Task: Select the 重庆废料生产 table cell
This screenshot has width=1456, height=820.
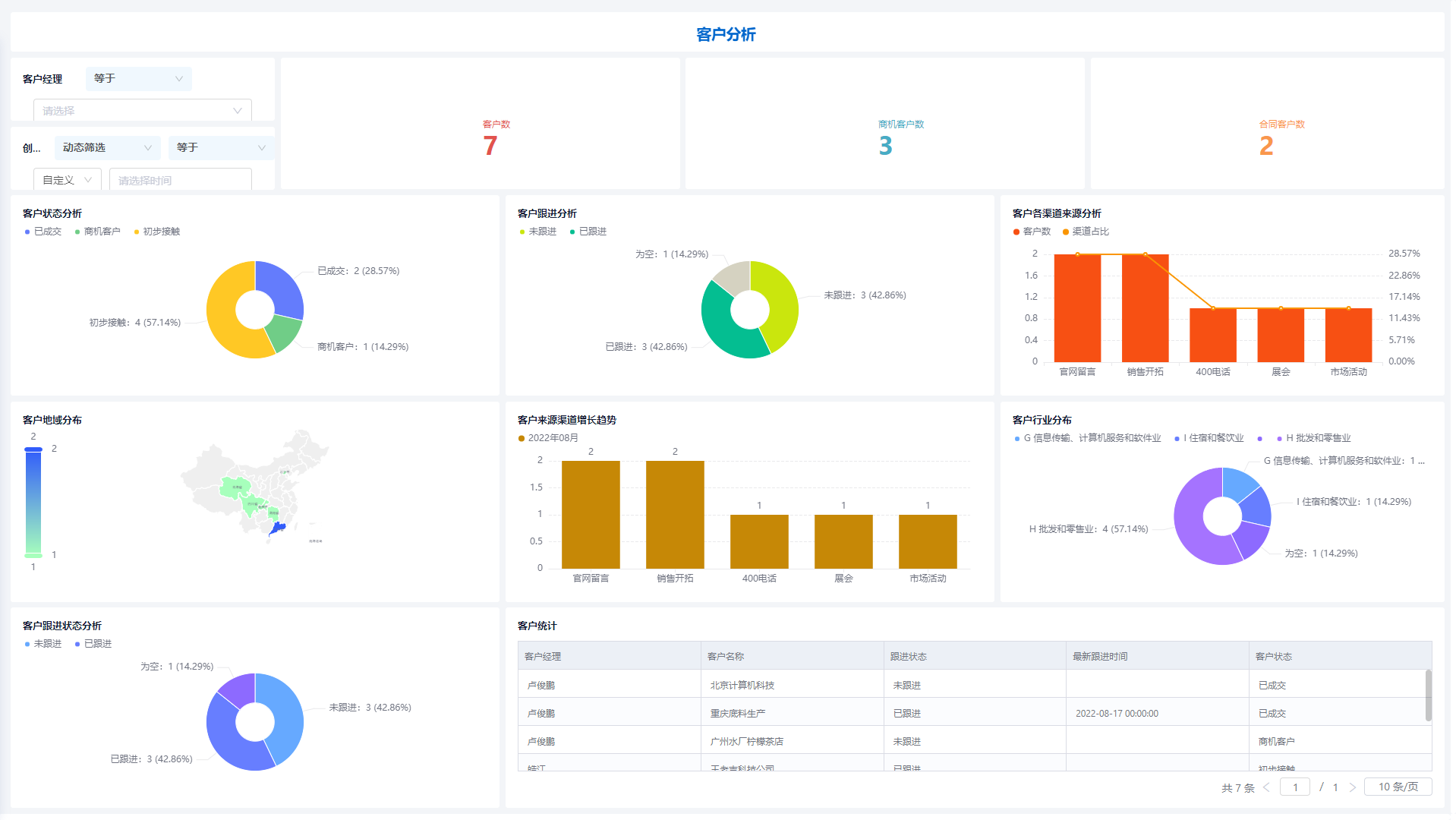Action: tap(793, 713)
